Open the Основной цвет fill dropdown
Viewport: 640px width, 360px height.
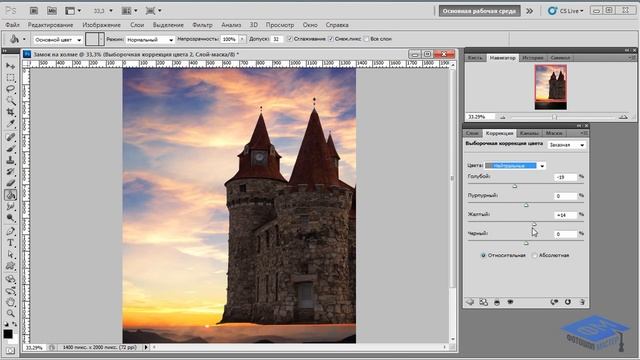coord(58,40)
